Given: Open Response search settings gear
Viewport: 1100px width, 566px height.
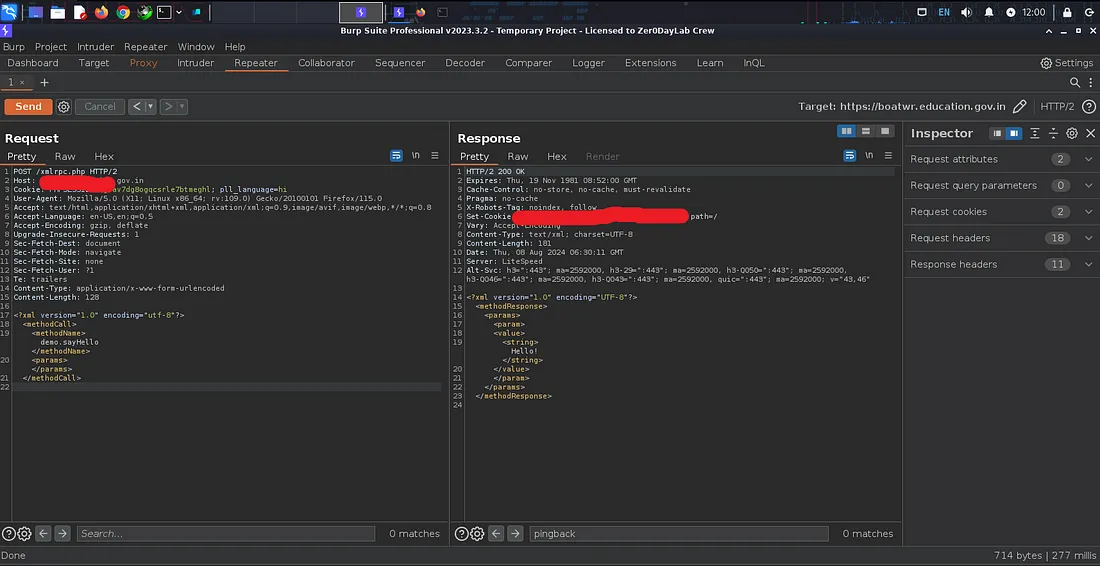Looking at the screenshot, I should 477,534.
